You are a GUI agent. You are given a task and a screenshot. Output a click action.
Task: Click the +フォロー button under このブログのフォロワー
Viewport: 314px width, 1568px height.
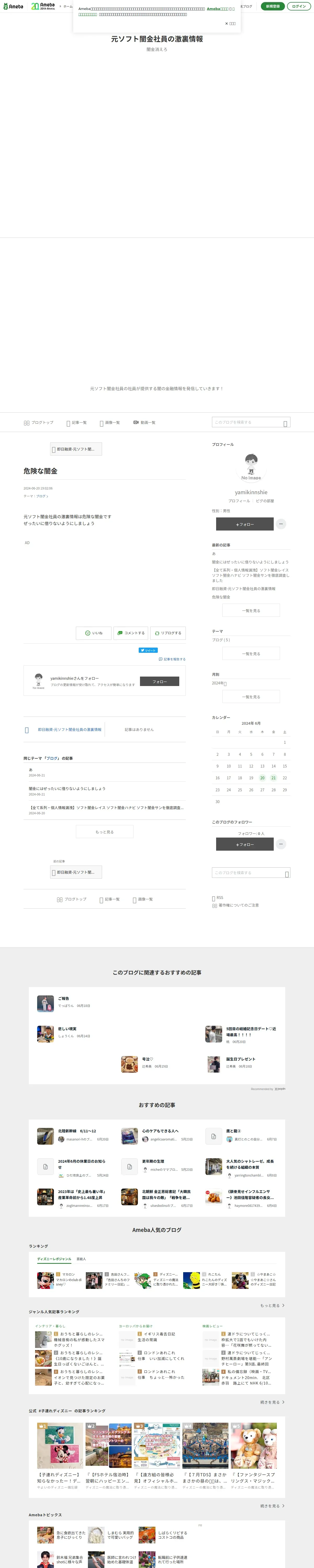tap(244, 844)
